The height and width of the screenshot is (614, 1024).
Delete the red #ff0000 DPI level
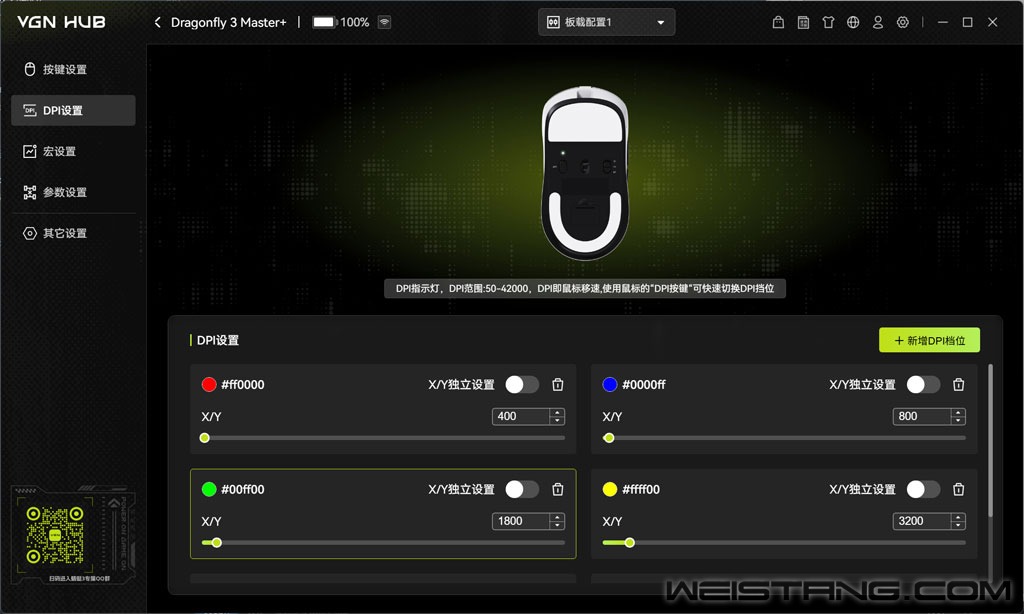coord(558,385)
